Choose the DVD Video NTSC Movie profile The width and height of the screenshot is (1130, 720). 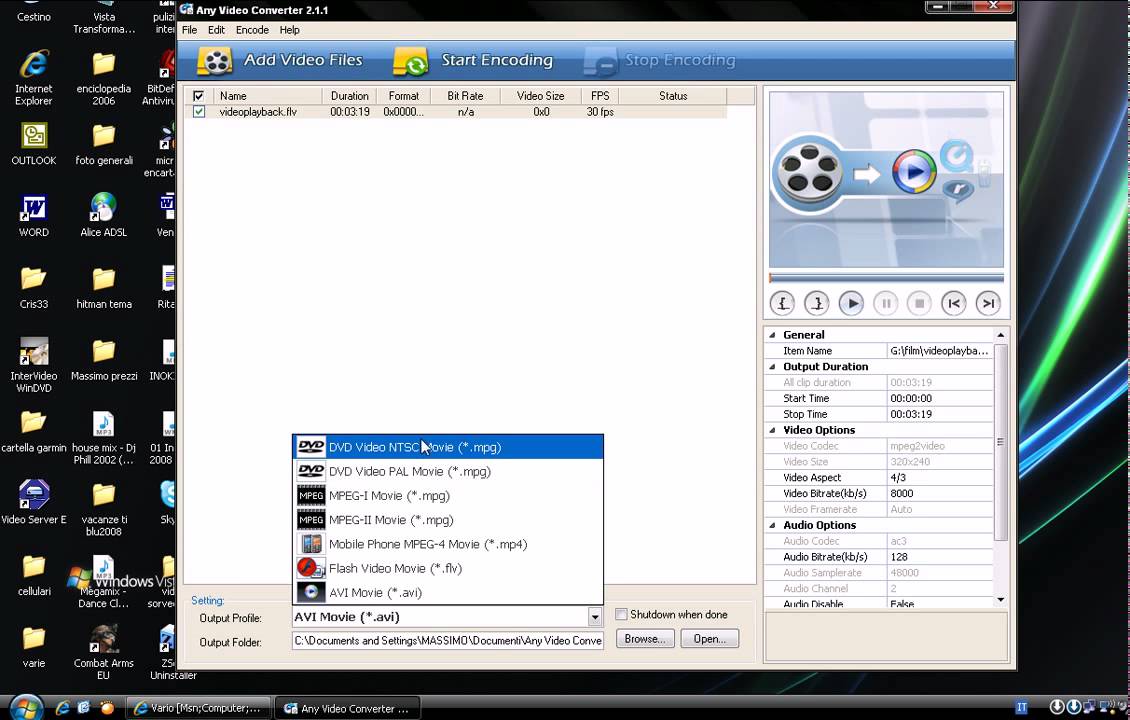[448, 447]
